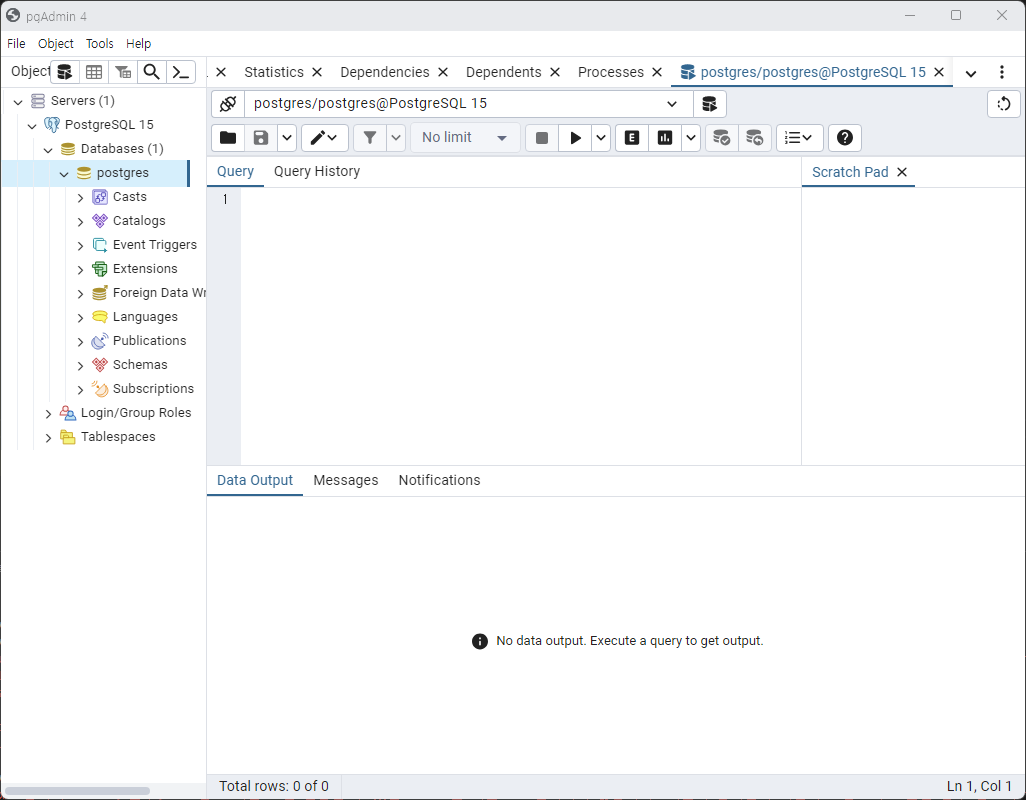The height and width of the screenshot is (800, 1026).
Task: Click the Schemas node icon
Action: click(x=100, y=365)
